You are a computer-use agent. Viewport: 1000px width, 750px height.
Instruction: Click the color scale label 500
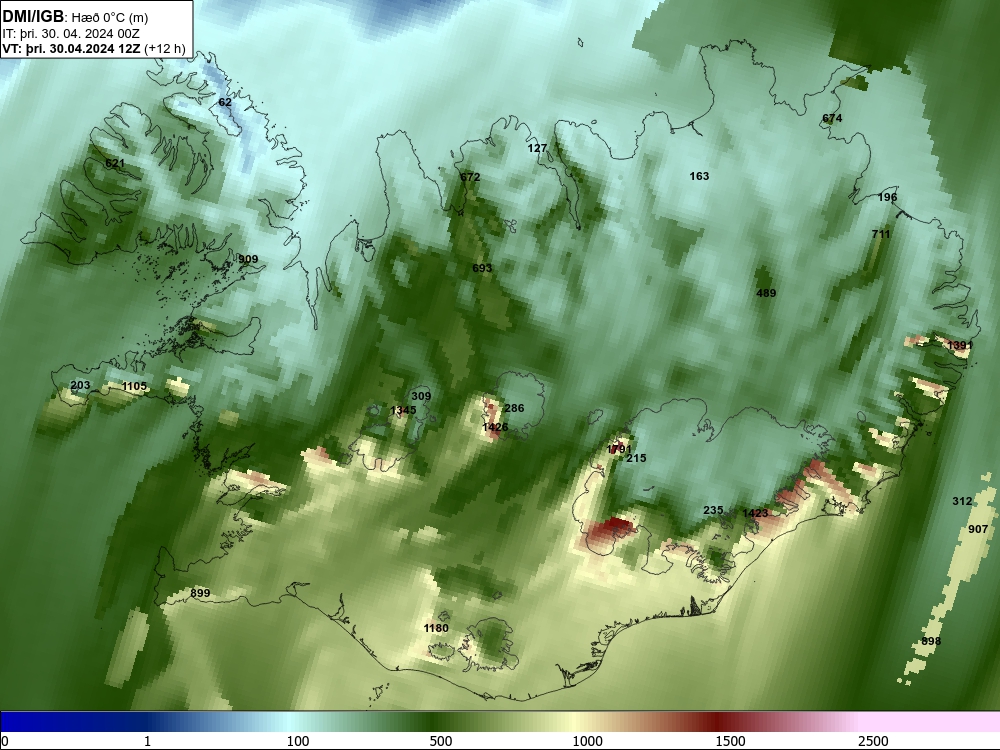point(441,741)
